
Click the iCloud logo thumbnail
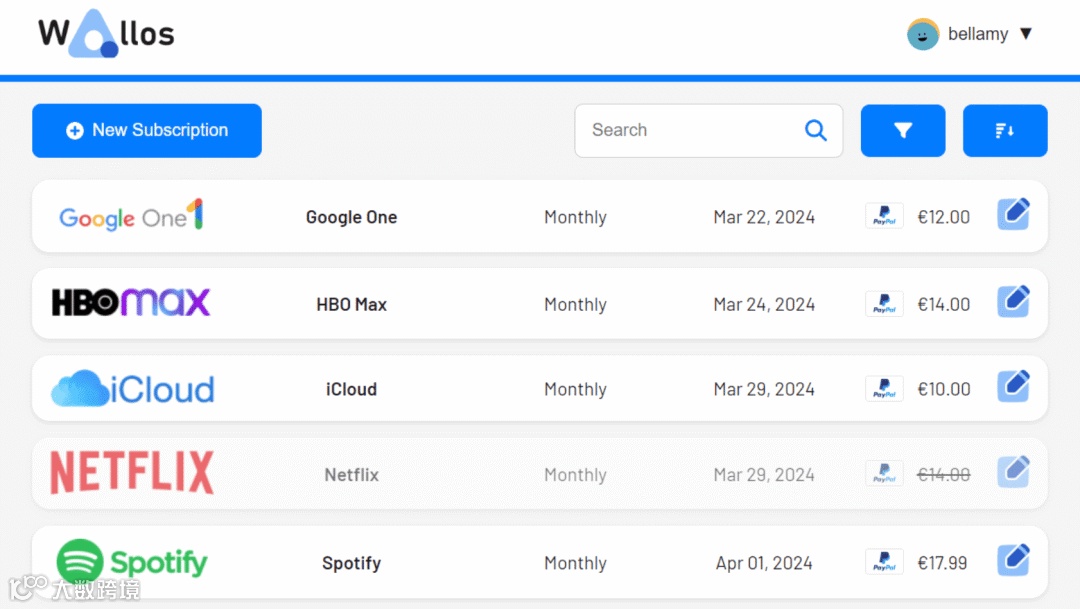pos(132,389)
